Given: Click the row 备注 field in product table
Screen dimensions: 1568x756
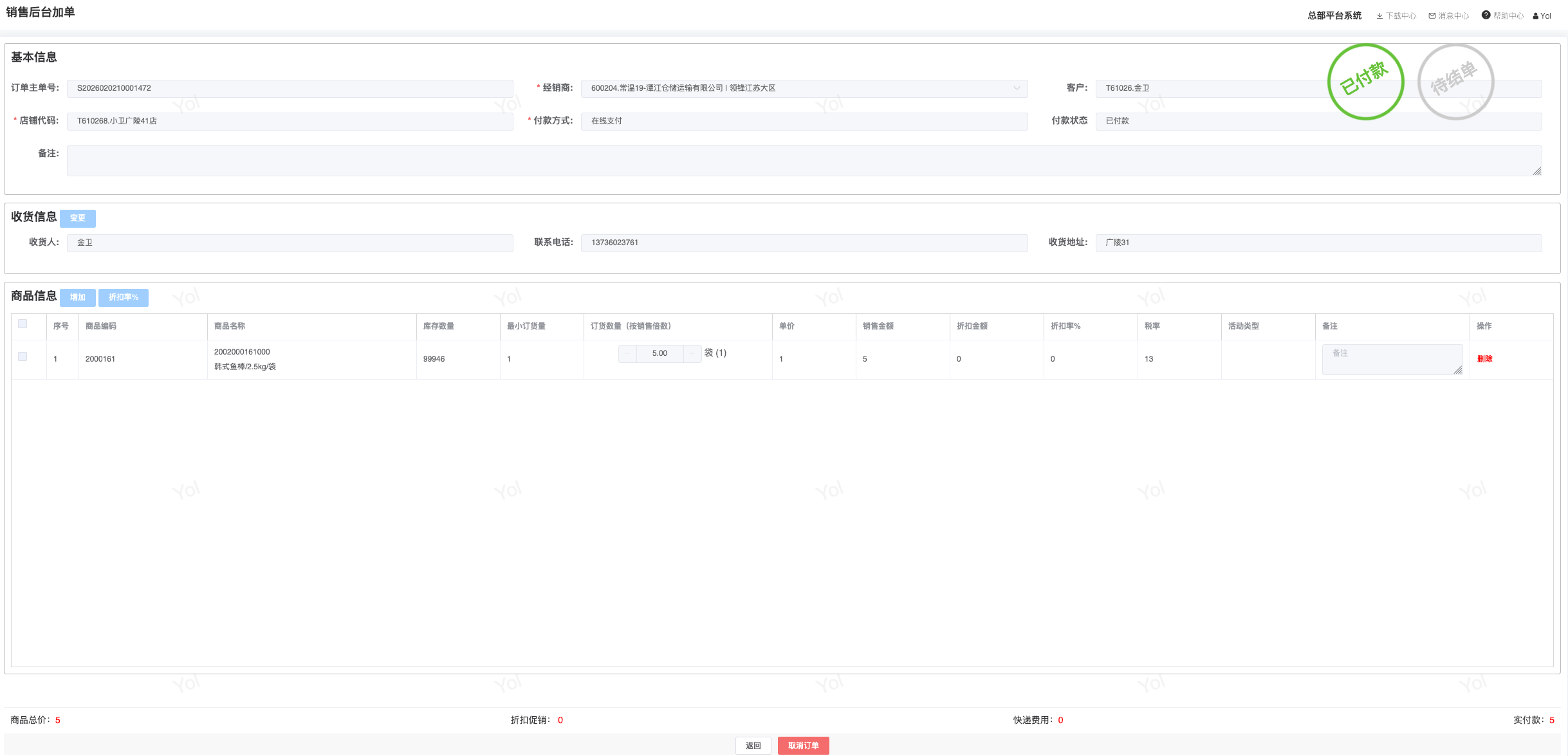Looking at the screenshot, I should (x=1392, y=359).
